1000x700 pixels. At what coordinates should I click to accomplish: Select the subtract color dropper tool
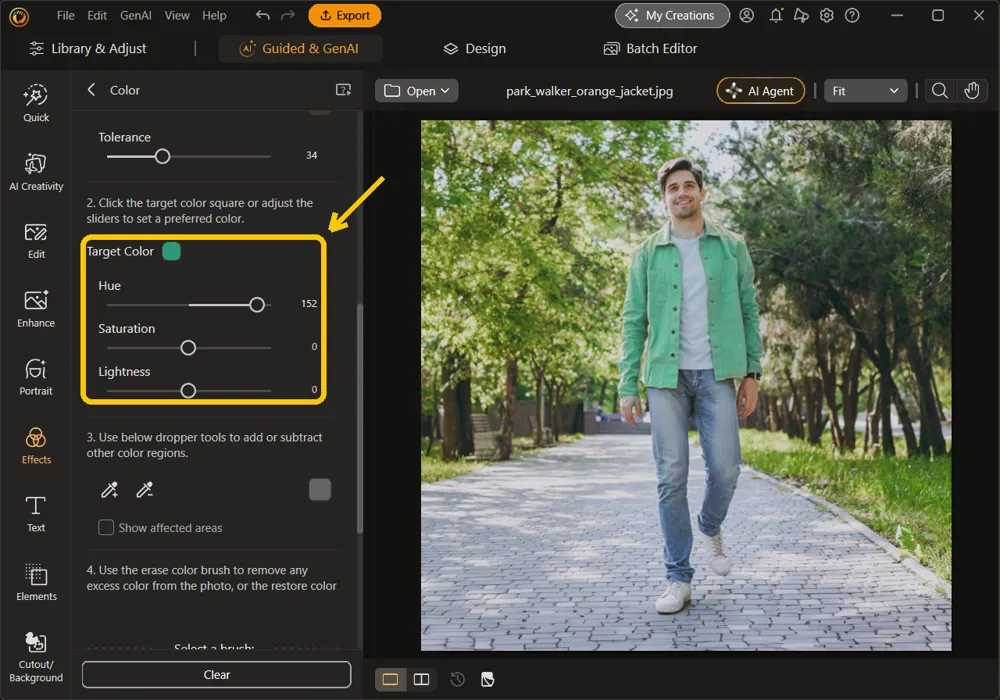145,490
